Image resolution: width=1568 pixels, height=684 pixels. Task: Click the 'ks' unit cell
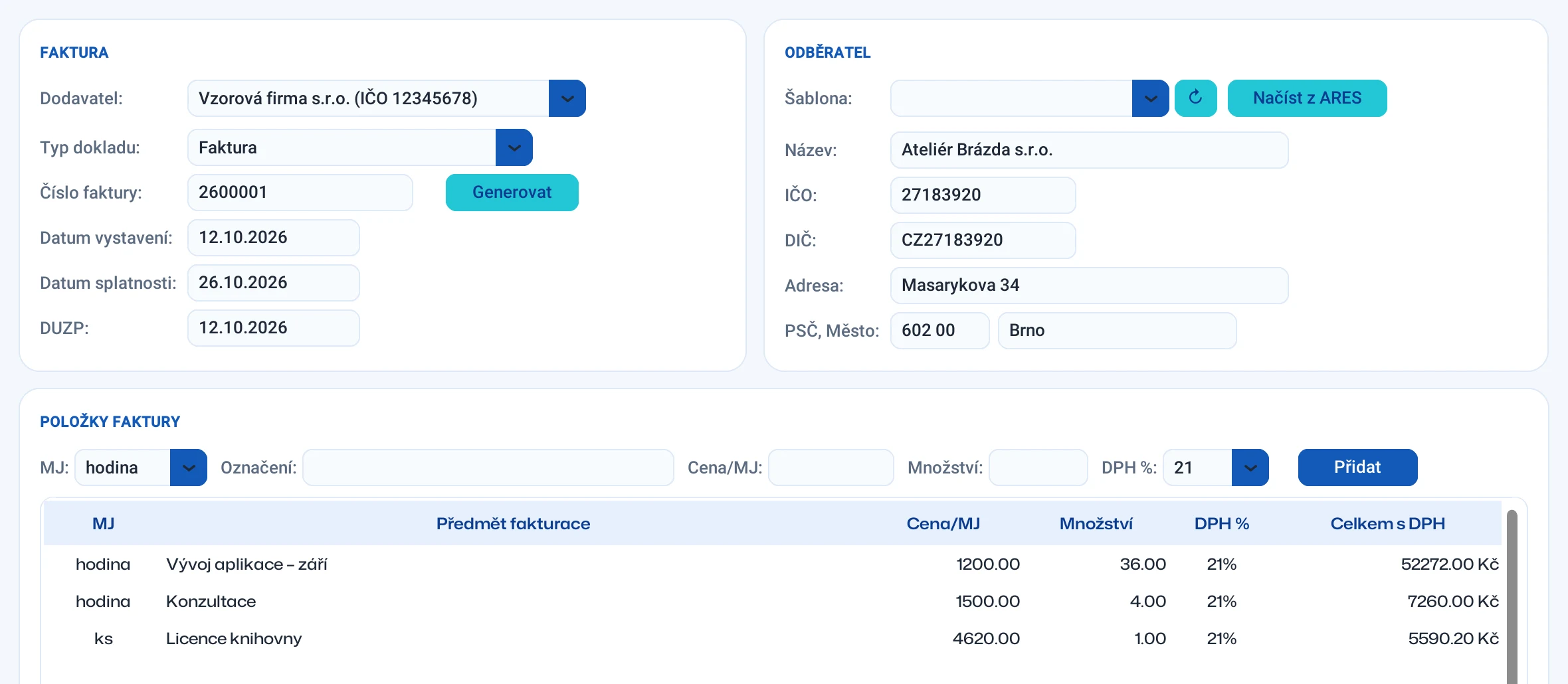[x=104, y=639]
